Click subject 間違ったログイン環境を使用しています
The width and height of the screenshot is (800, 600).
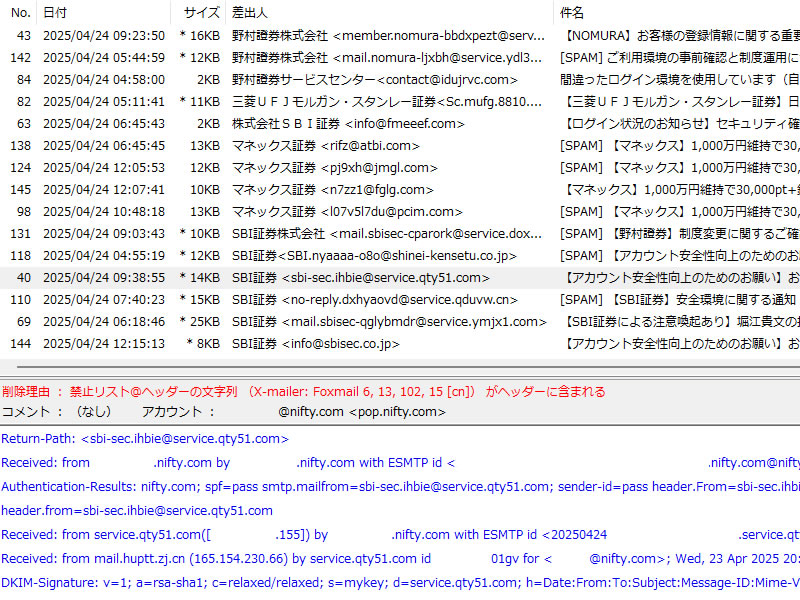(x=680, y=80)
